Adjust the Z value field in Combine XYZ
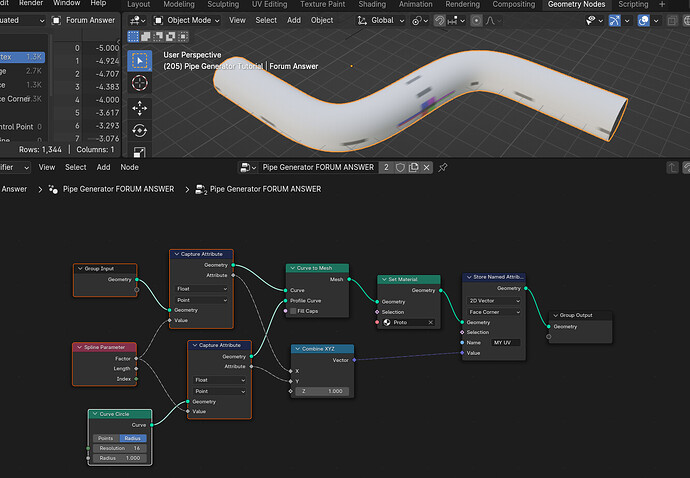 click(x=323, y=391)
